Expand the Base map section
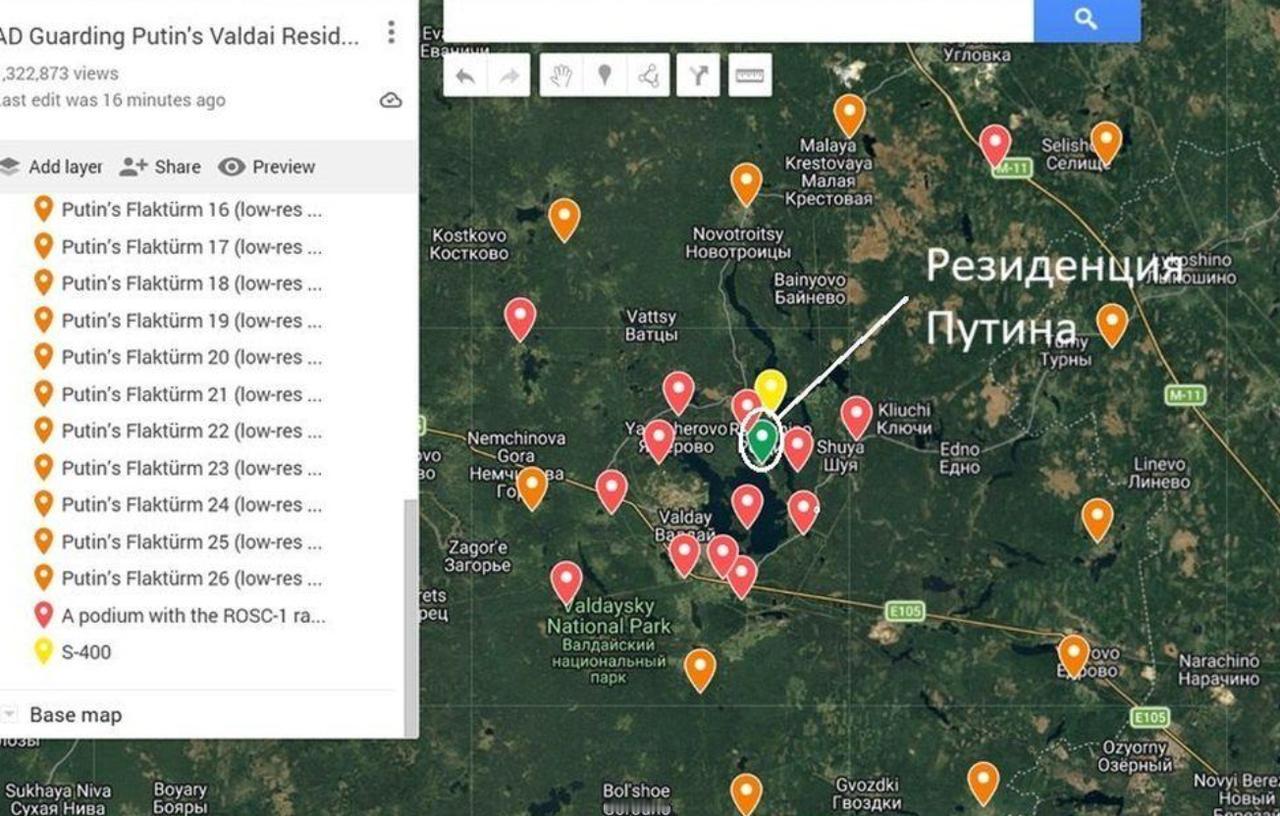The height and width of the screenshot is (816, 1280). 9,715
